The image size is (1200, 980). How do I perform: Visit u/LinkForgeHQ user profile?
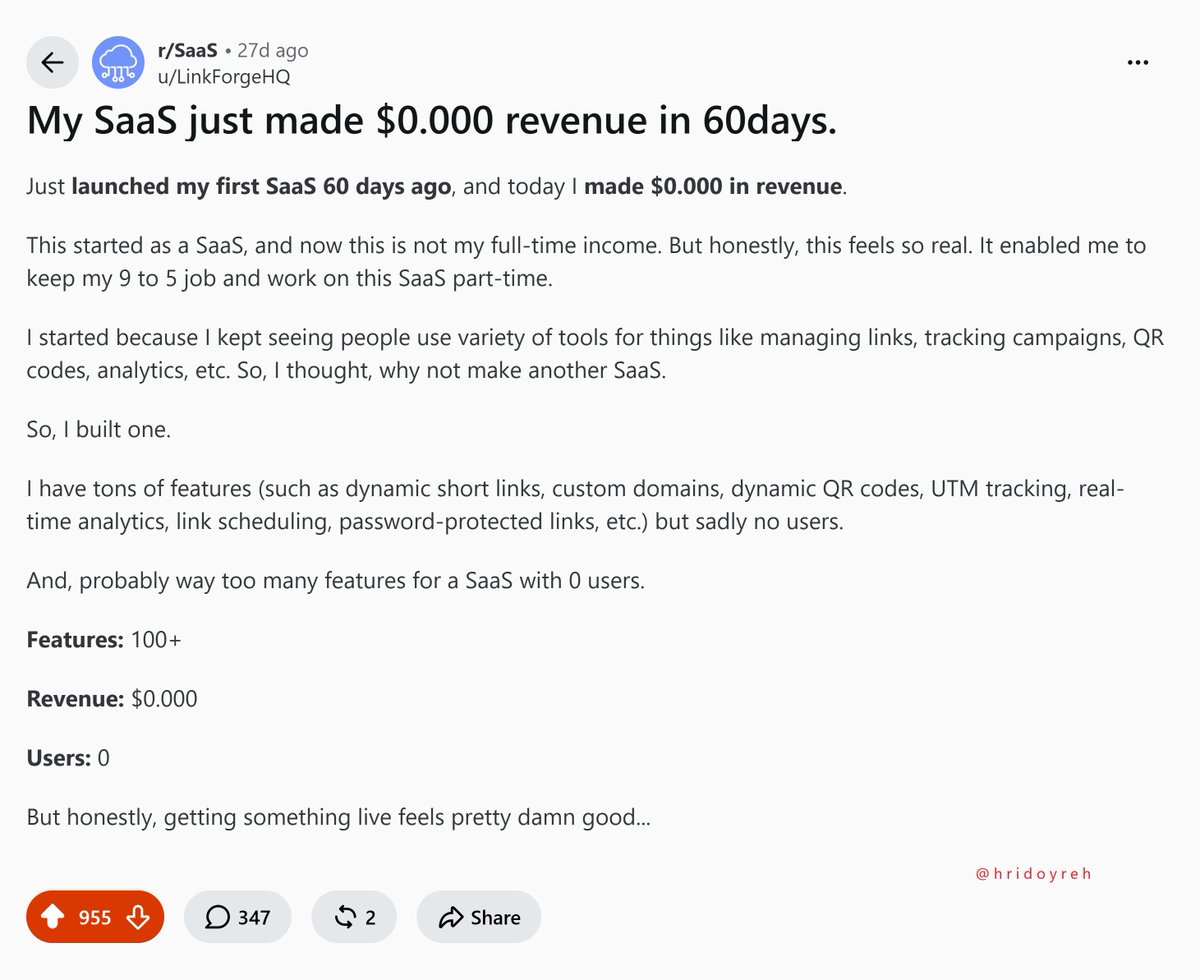coord(224,77)
